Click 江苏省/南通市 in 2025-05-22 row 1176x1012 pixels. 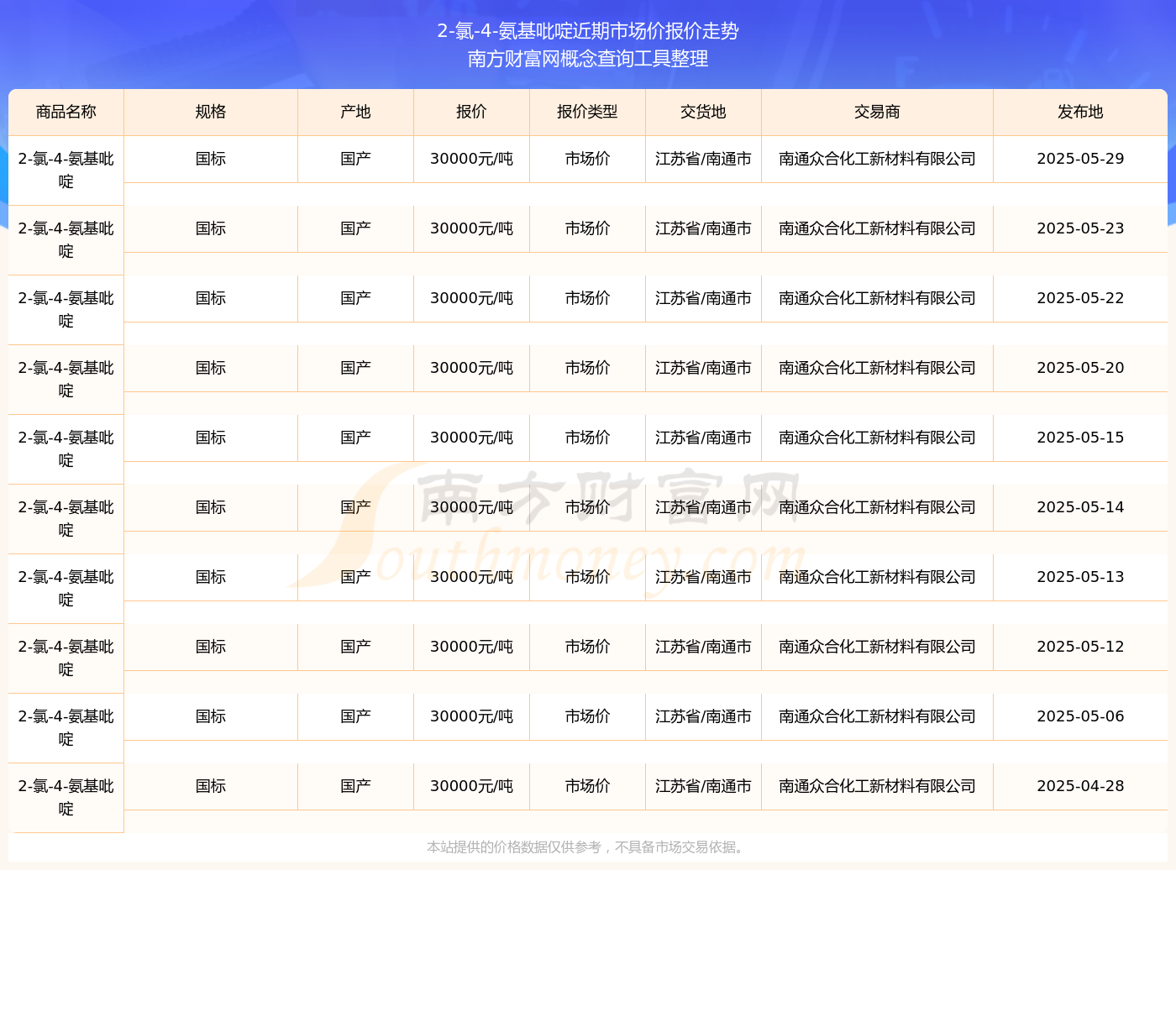[703, 298]
